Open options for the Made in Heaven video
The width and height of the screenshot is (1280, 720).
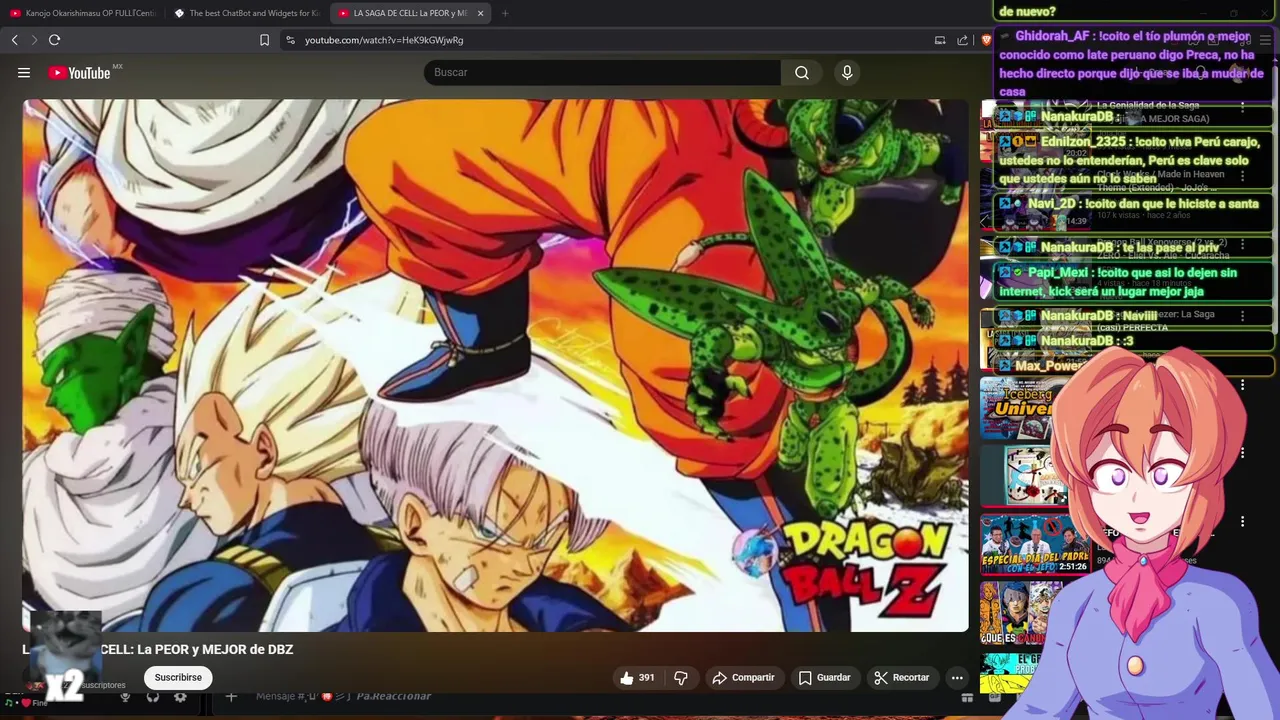coord(1243,176)
